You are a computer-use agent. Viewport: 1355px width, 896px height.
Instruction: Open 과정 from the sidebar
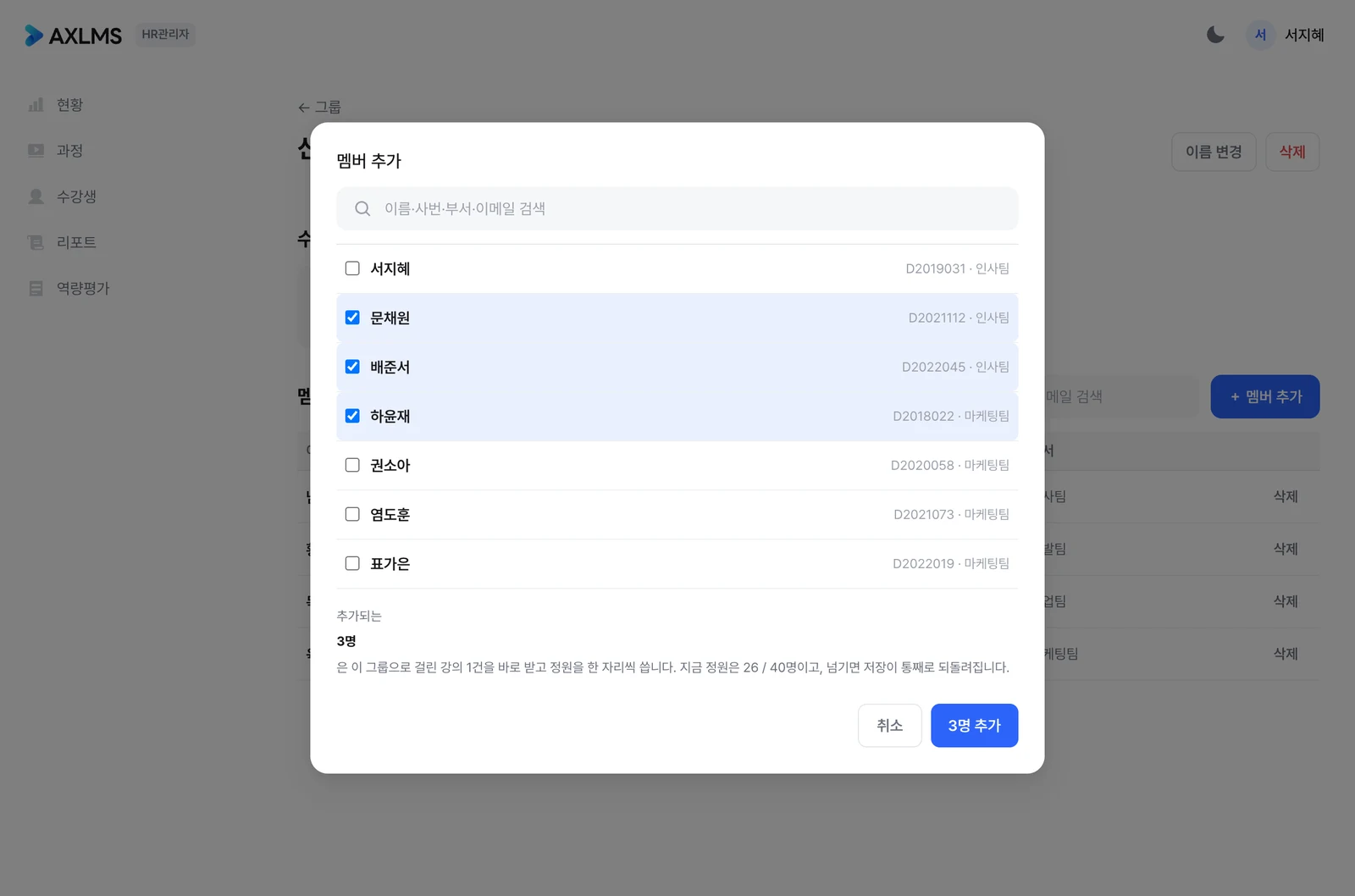point(69,151)
